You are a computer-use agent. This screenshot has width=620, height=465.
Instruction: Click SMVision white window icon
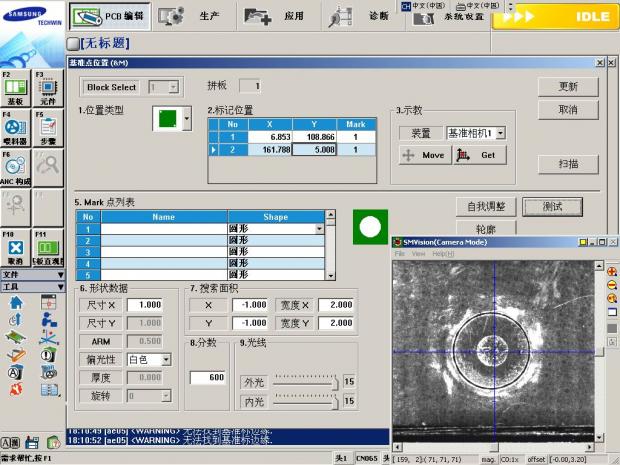click(612, 312)
